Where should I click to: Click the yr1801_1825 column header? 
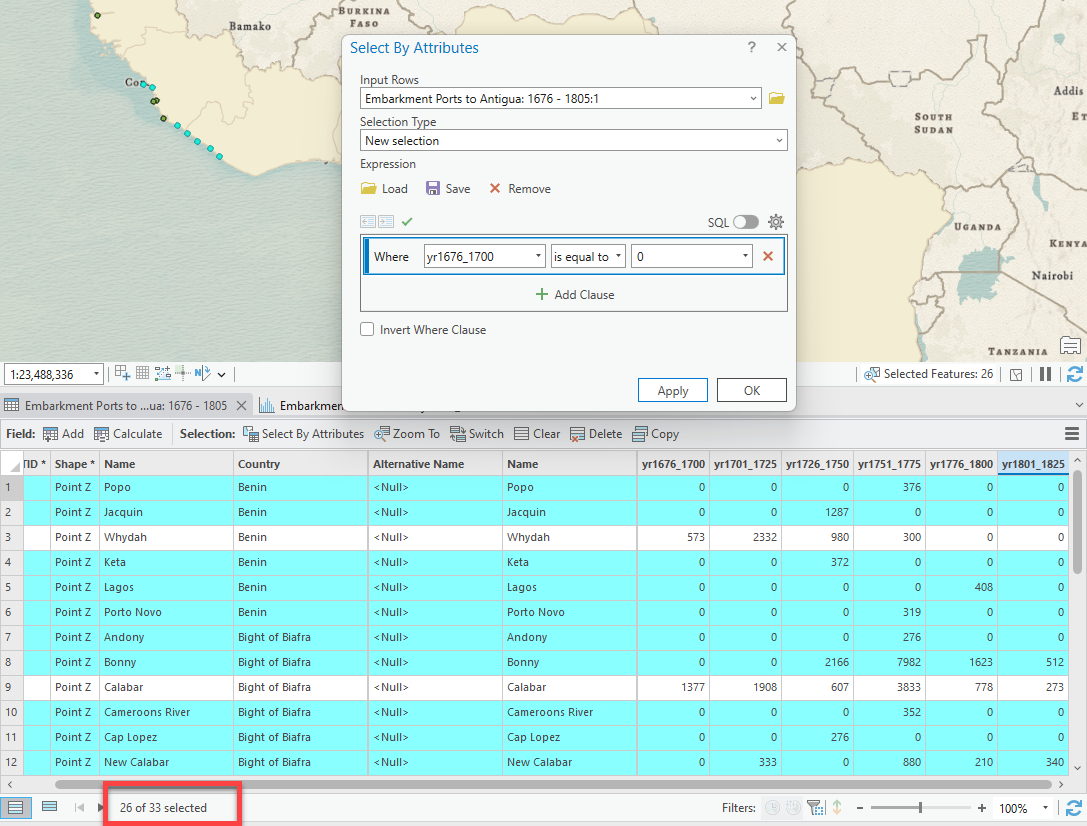(1033, 464)
